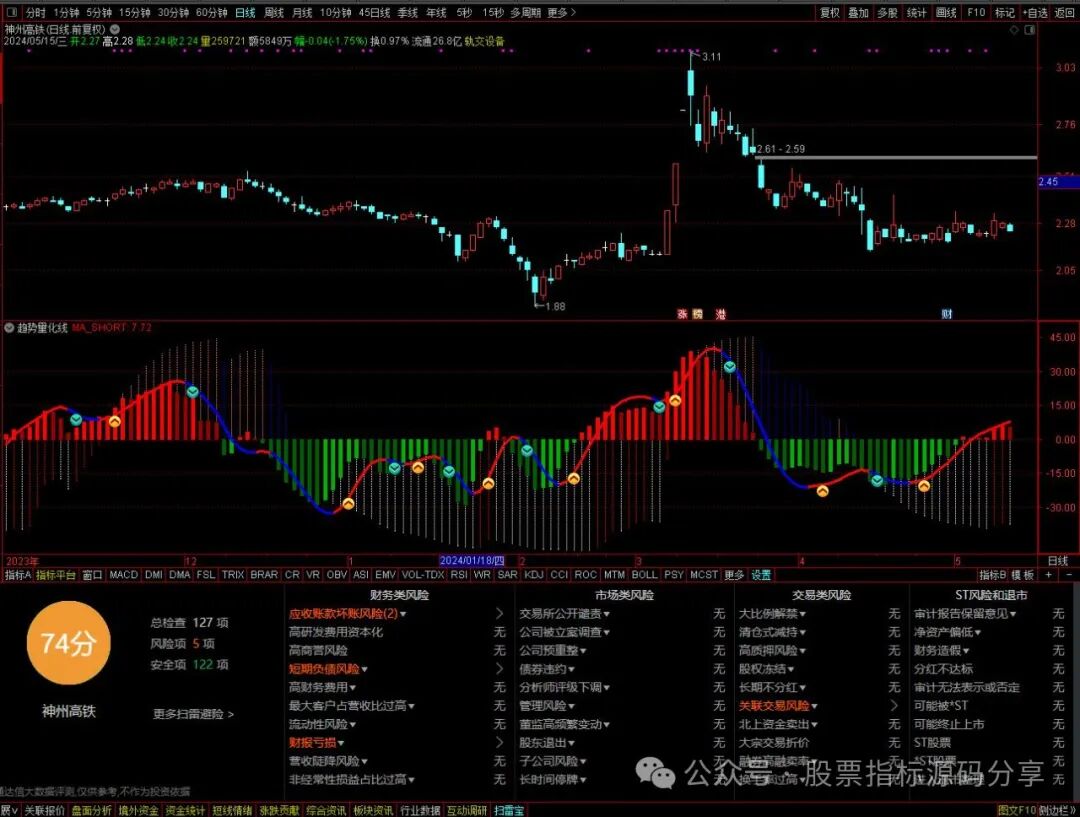Open 盘面分析 bottom tab
The width and height of the screenshot is (1080, 817).
[x=91, y=810]
